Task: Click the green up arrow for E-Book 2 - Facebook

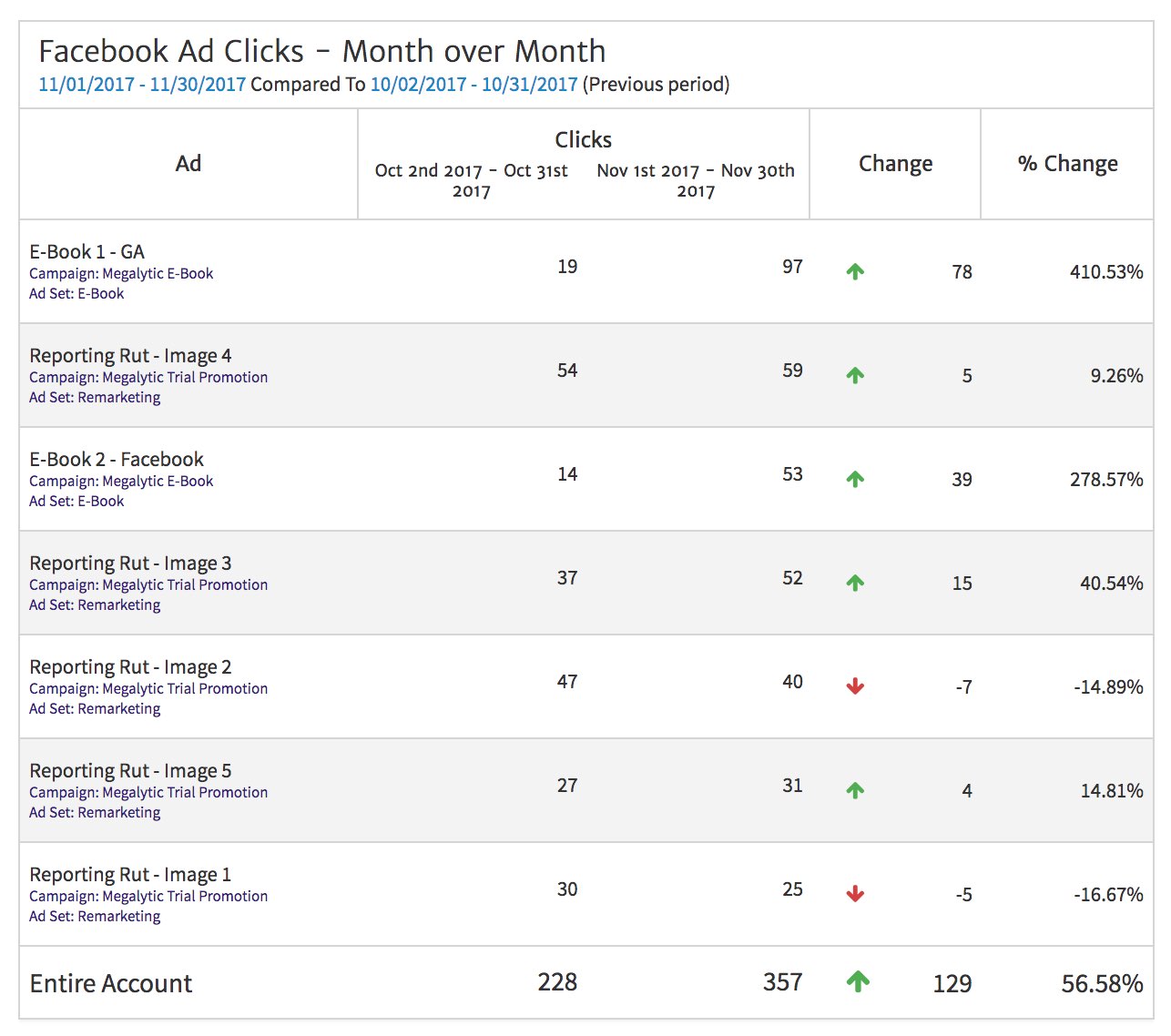Action: (x=855, y=479)
